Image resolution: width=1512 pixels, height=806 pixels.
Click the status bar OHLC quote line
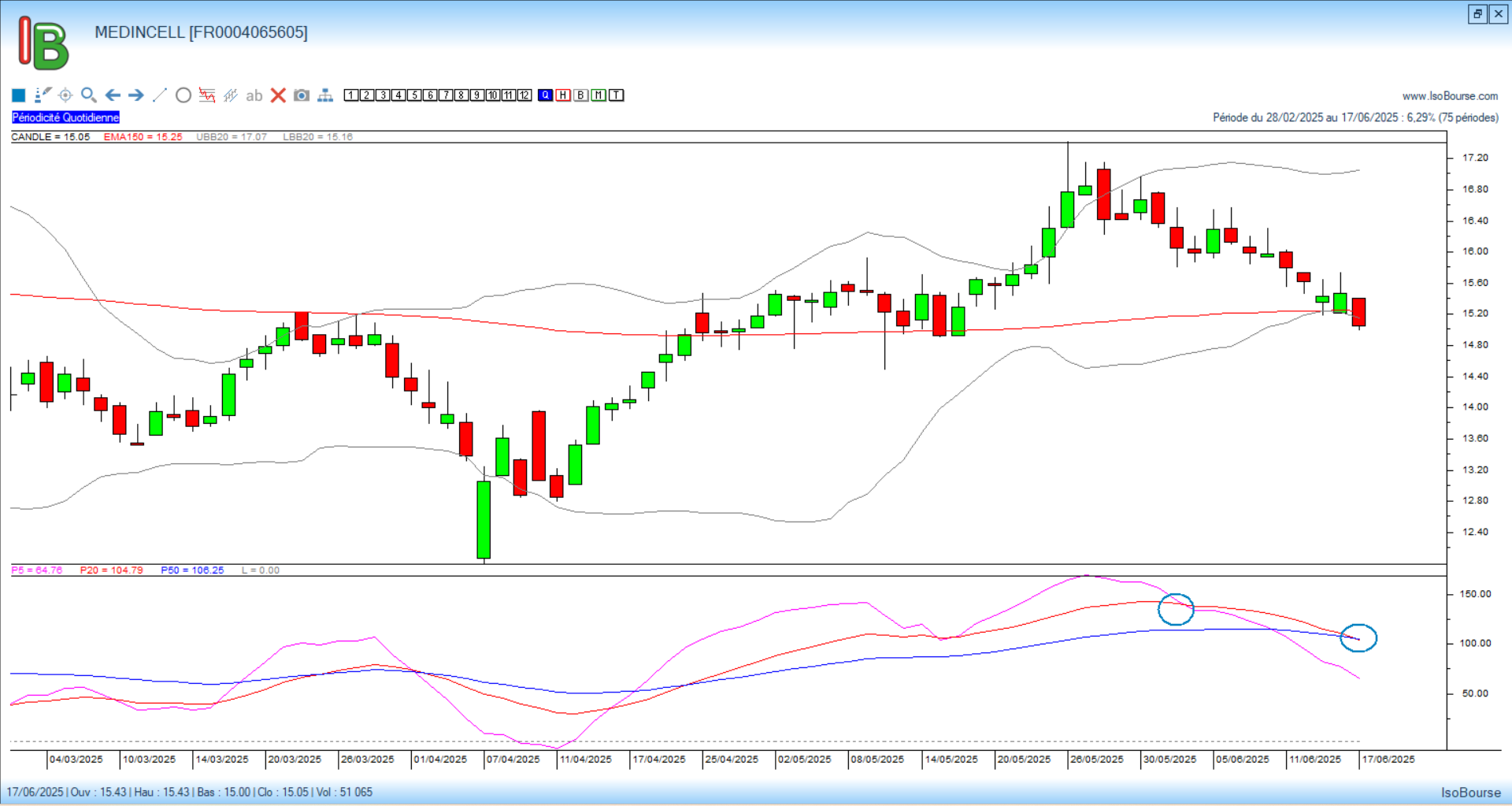tap(190, 792)
